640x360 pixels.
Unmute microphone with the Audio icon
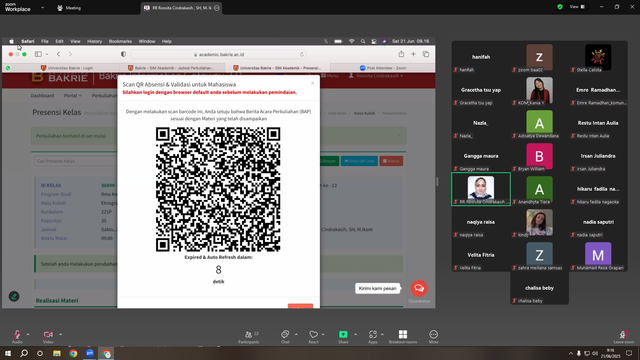click(17, 334)
